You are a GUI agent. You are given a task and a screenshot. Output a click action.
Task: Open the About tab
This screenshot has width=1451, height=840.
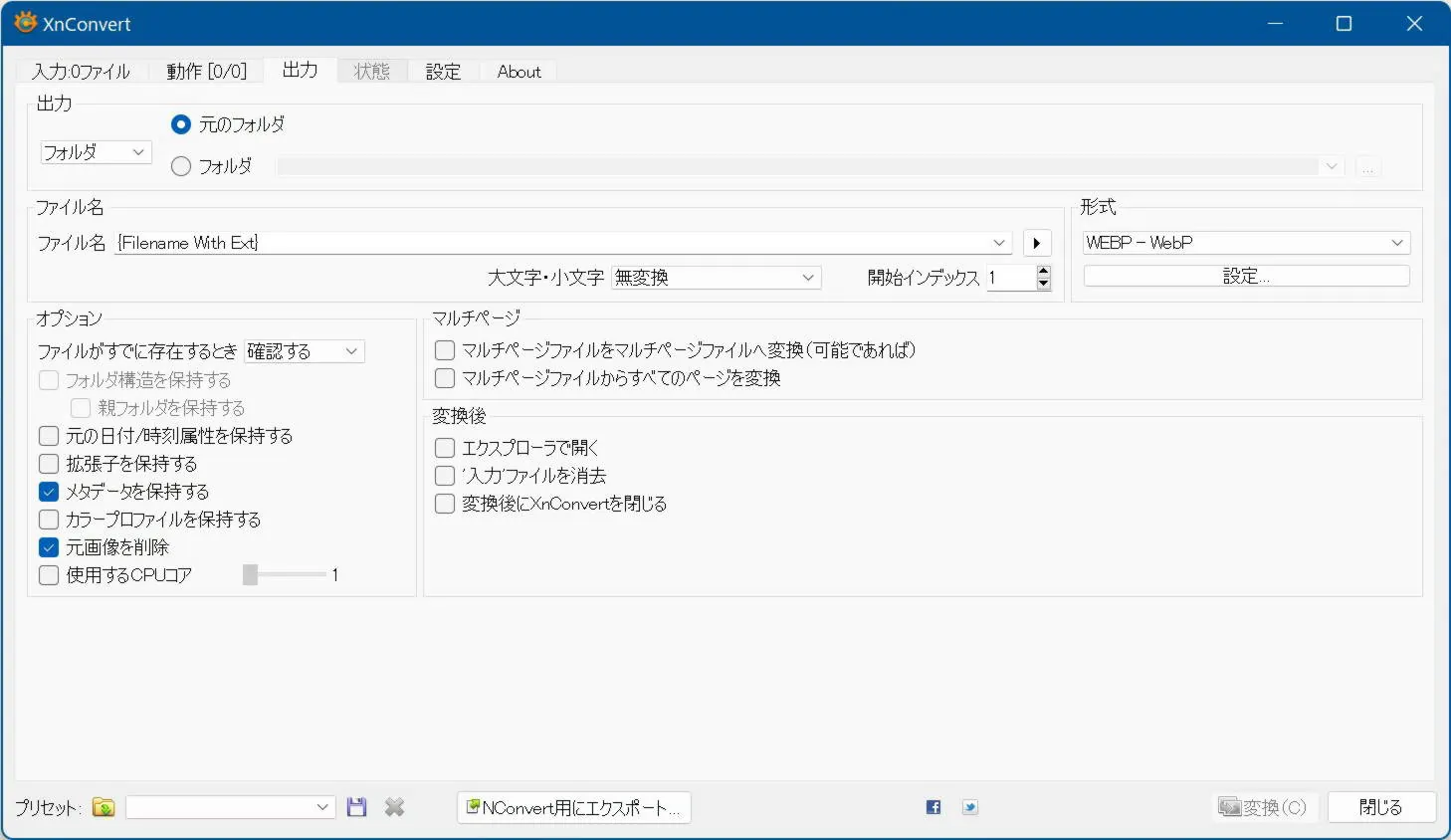(518, 72)
